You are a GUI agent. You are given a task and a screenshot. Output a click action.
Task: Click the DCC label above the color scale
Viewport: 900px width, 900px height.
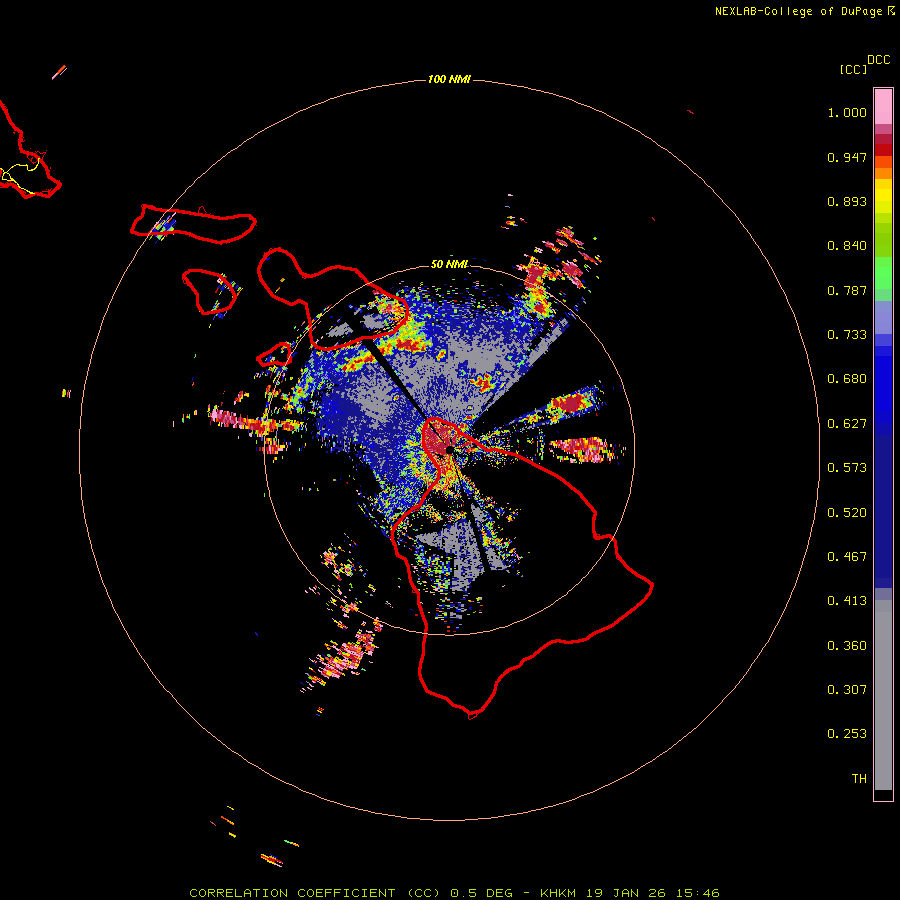coord(879,60)
